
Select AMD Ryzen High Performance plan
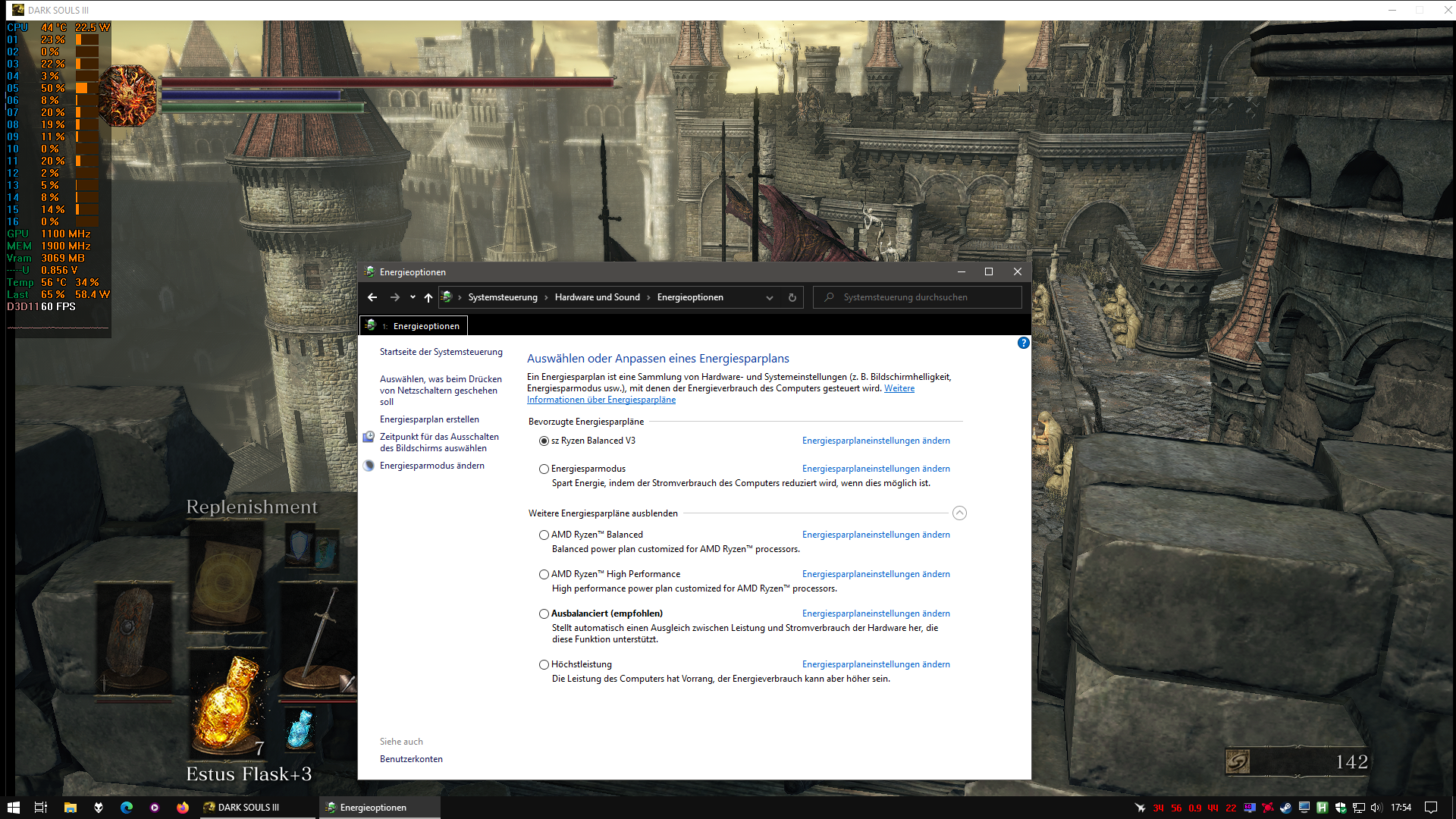[x=544, y=575]
